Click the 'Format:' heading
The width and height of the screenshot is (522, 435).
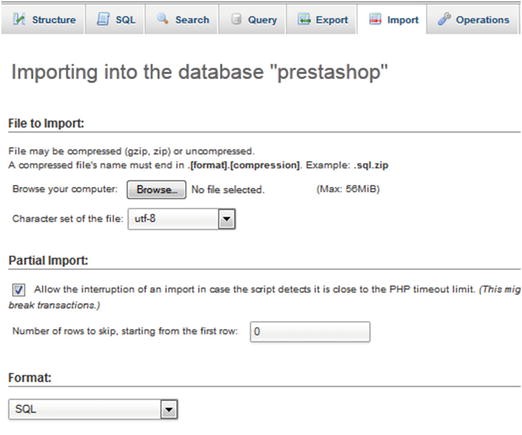pos(30,378)
